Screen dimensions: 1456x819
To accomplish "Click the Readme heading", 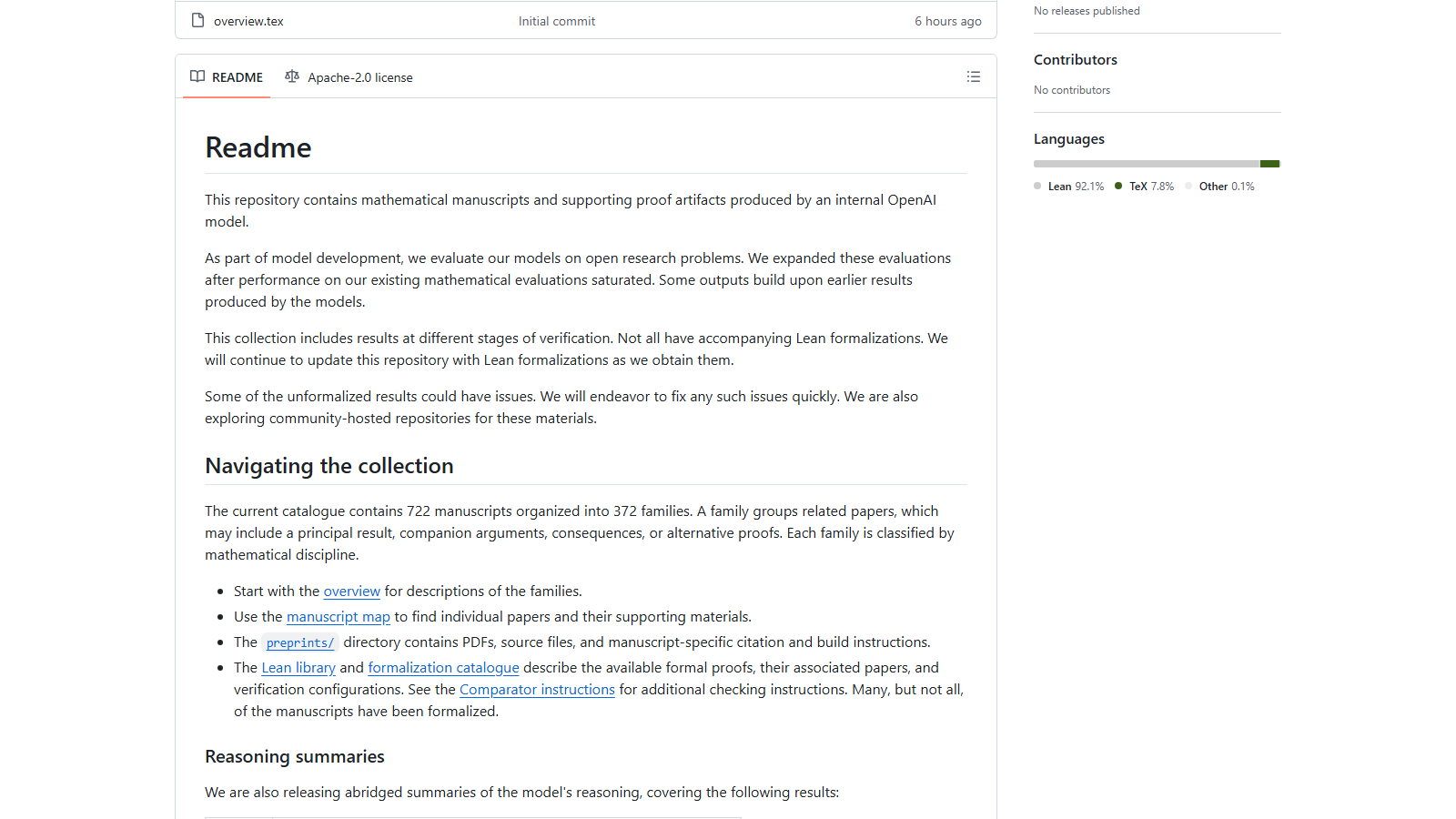I will coord(258,147).
